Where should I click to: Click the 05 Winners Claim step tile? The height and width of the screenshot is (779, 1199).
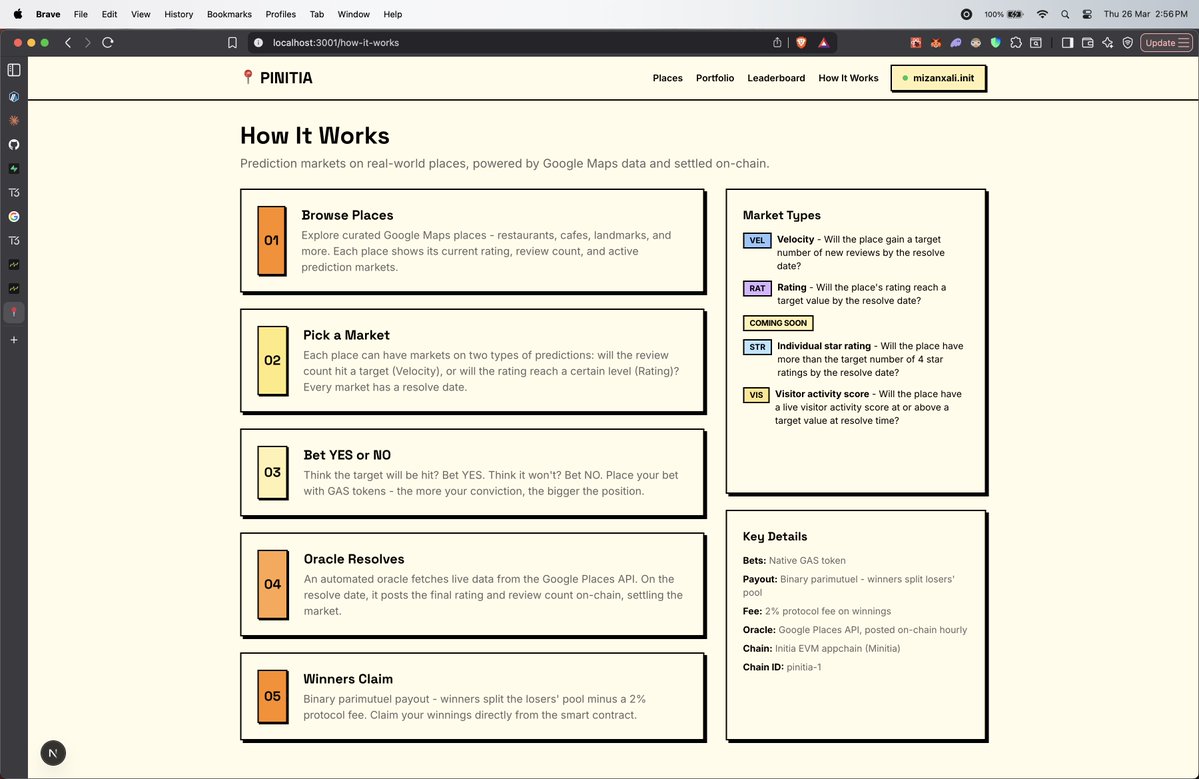(272, 696)
